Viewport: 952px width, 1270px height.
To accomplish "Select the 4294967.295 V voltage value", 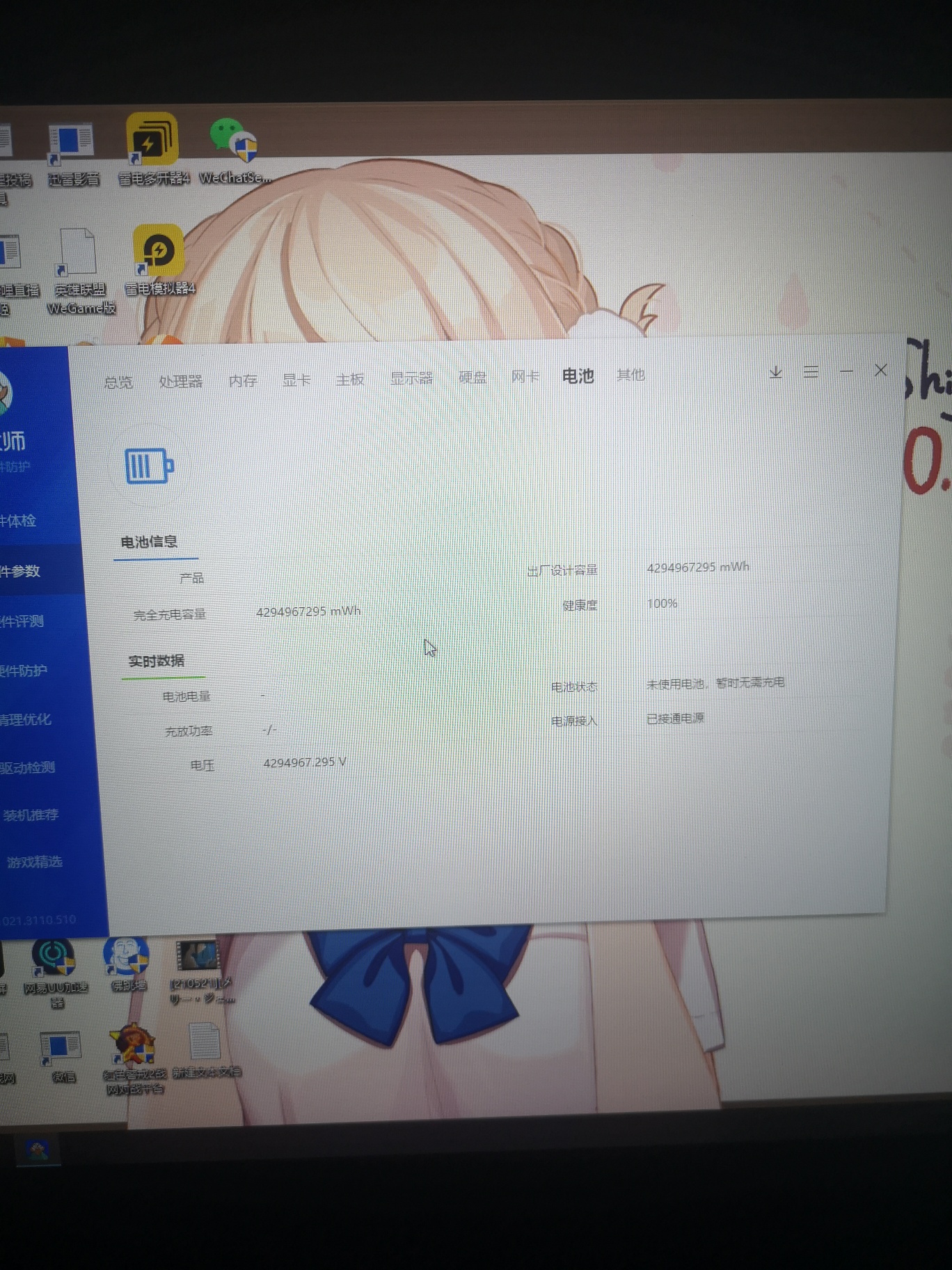I will point(305,762).
